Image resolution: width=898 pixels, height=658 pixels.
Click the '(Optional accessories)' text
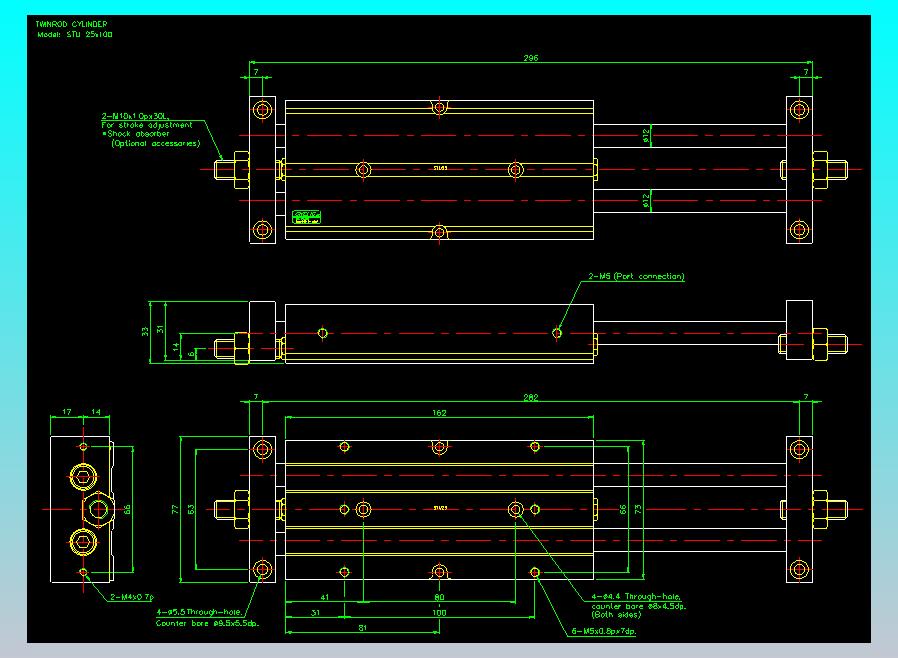(156, 143)
